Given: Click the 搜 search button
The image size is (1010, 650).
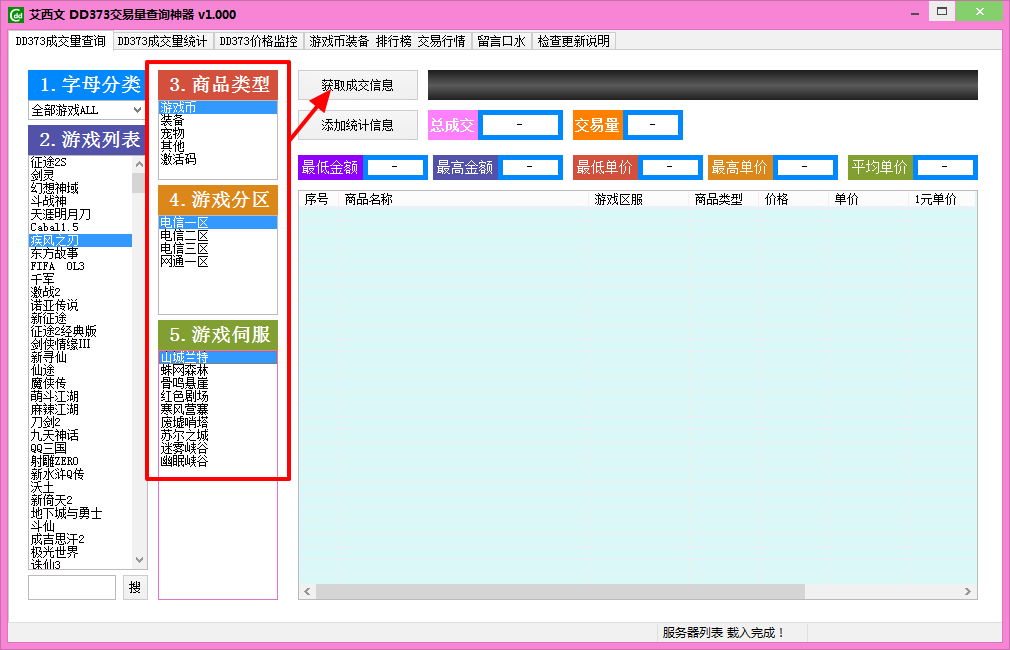Looking at the screenshot, I should (135, 587).
